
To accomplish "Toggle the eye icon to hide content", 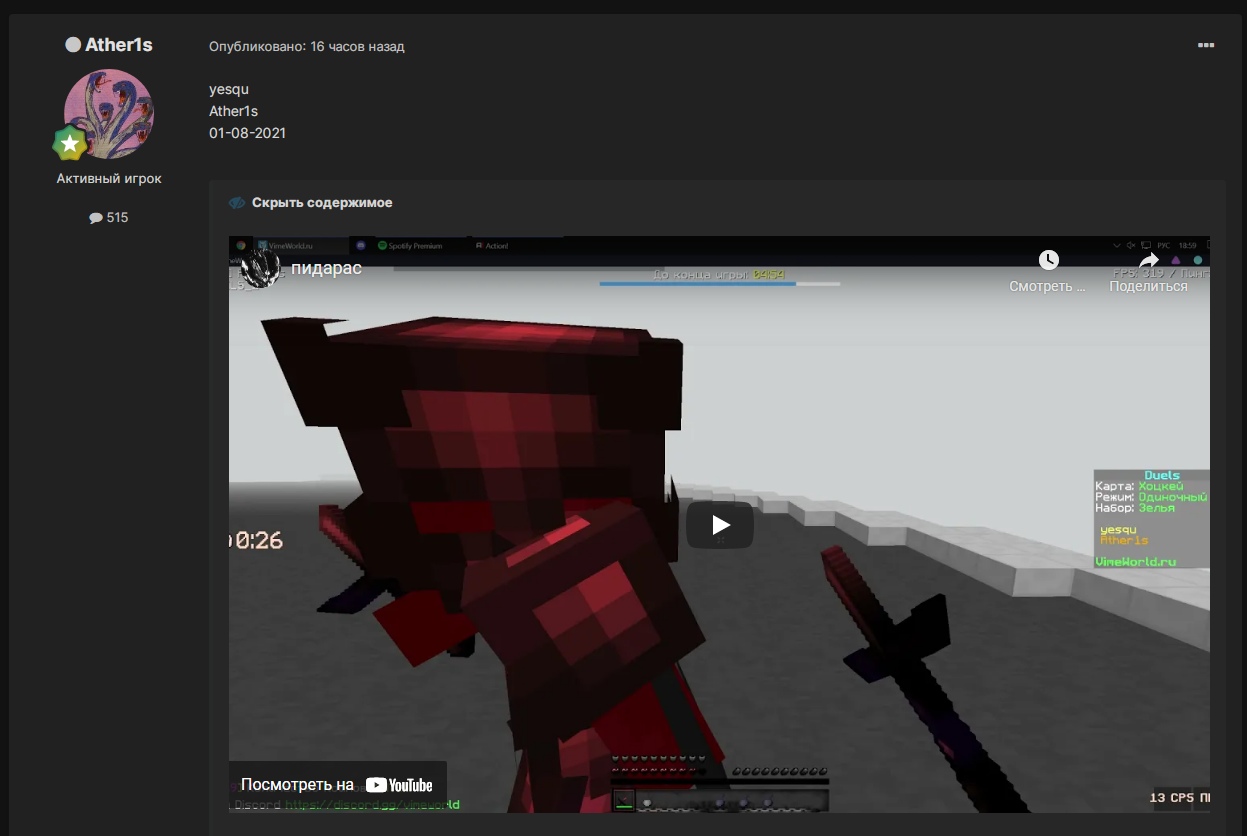I will (x=237, y=203).
